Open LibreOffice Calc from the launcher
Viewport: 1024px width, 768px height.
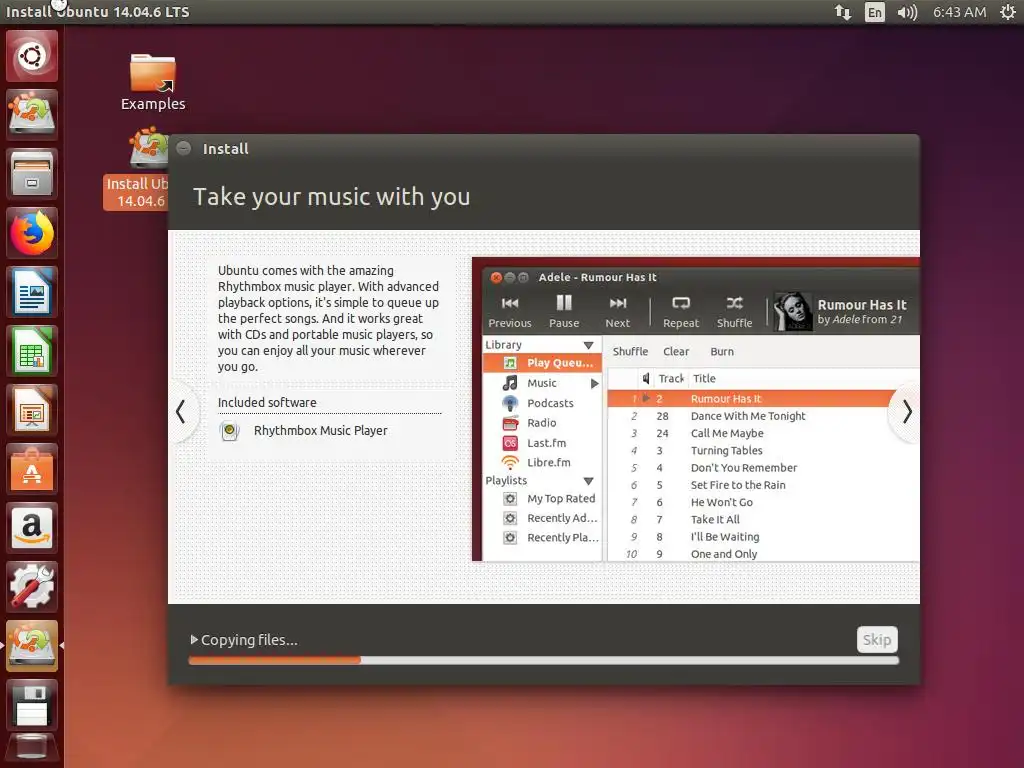pos(31,351)
